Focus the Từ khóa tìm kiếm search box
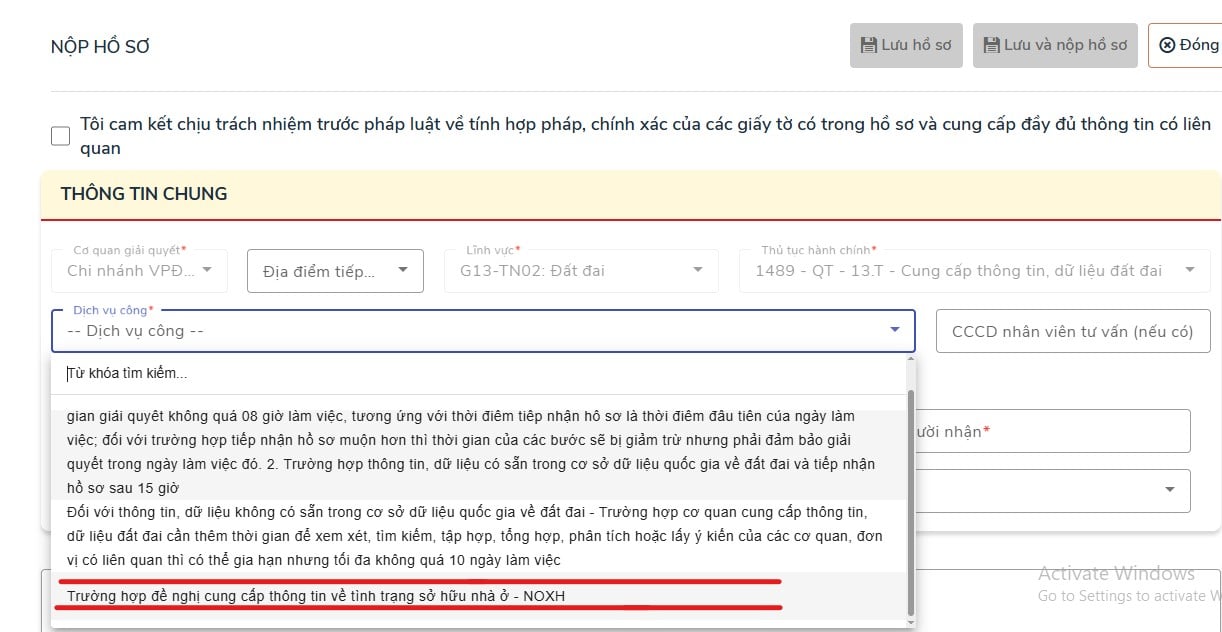This screenshot has width=1222, height=632. 482,373
